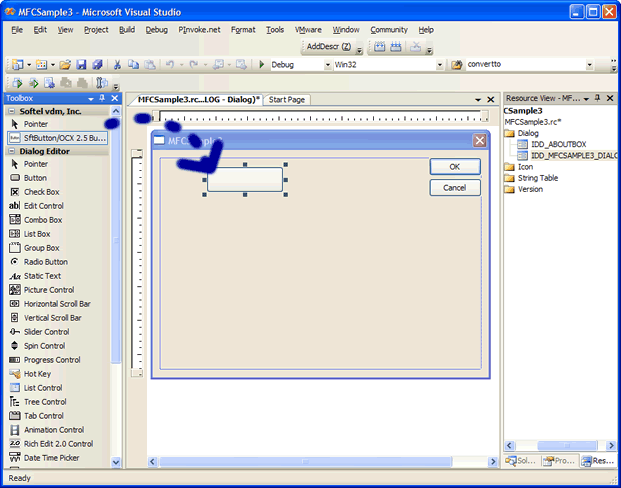Open the Format menu
621x488 pixels.
click(x=243, y=30)
